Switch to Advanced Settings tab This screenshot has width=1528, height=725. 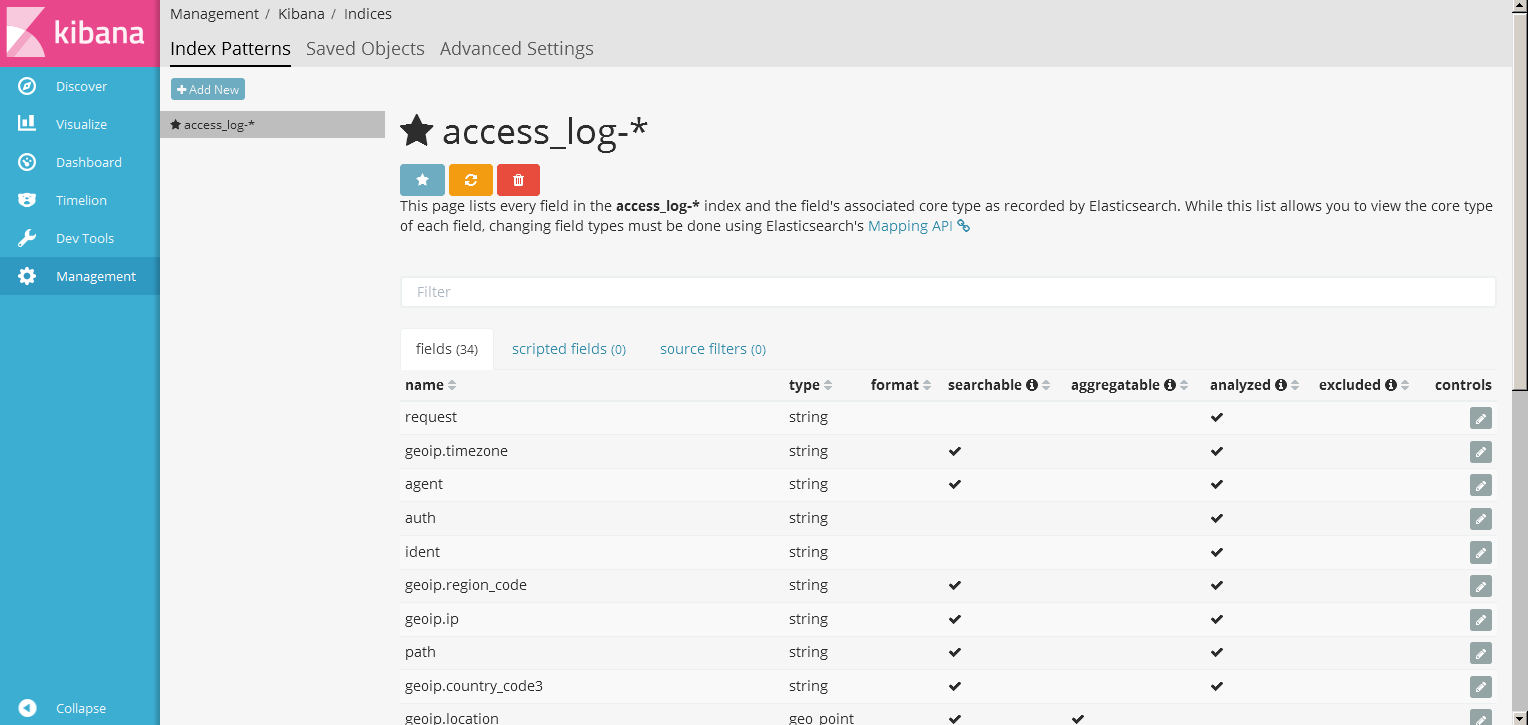point(517,48)
